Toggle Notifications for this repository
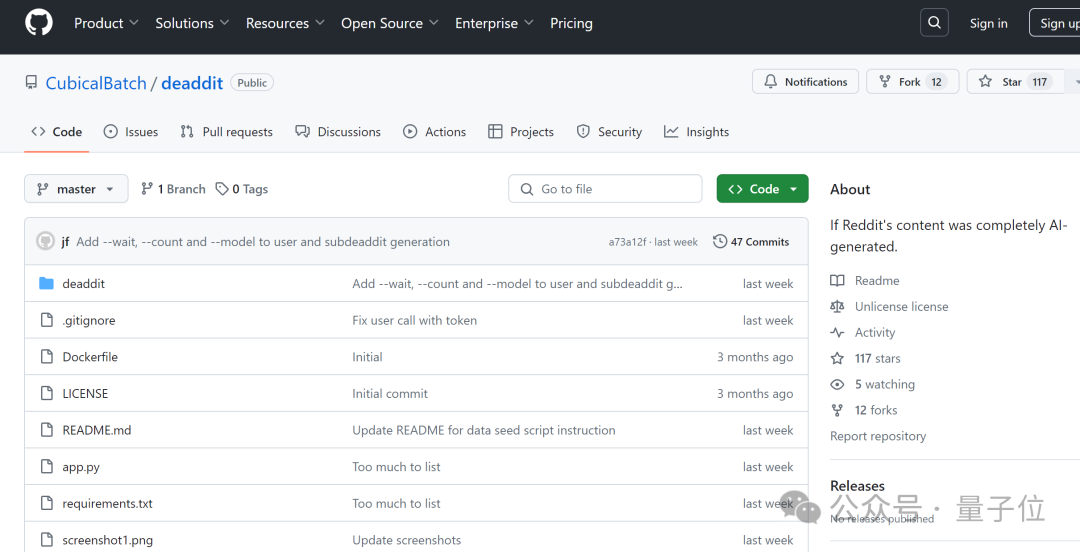This screenshot has height=552, width=1080. (x=806, y=82)
